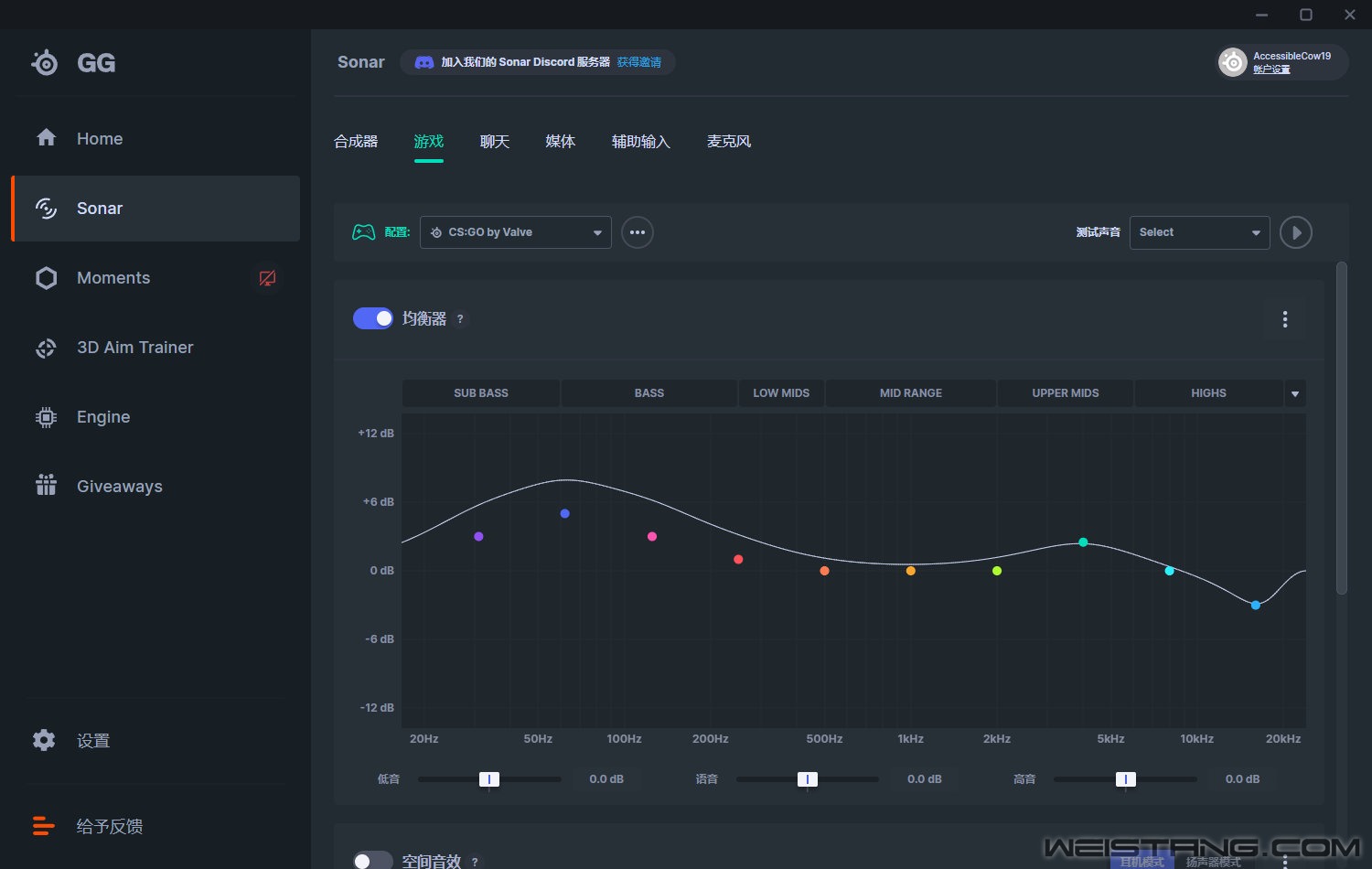Open the Home sidebar item
This screenshot has width=1372, height=869.
pos(155,139)
